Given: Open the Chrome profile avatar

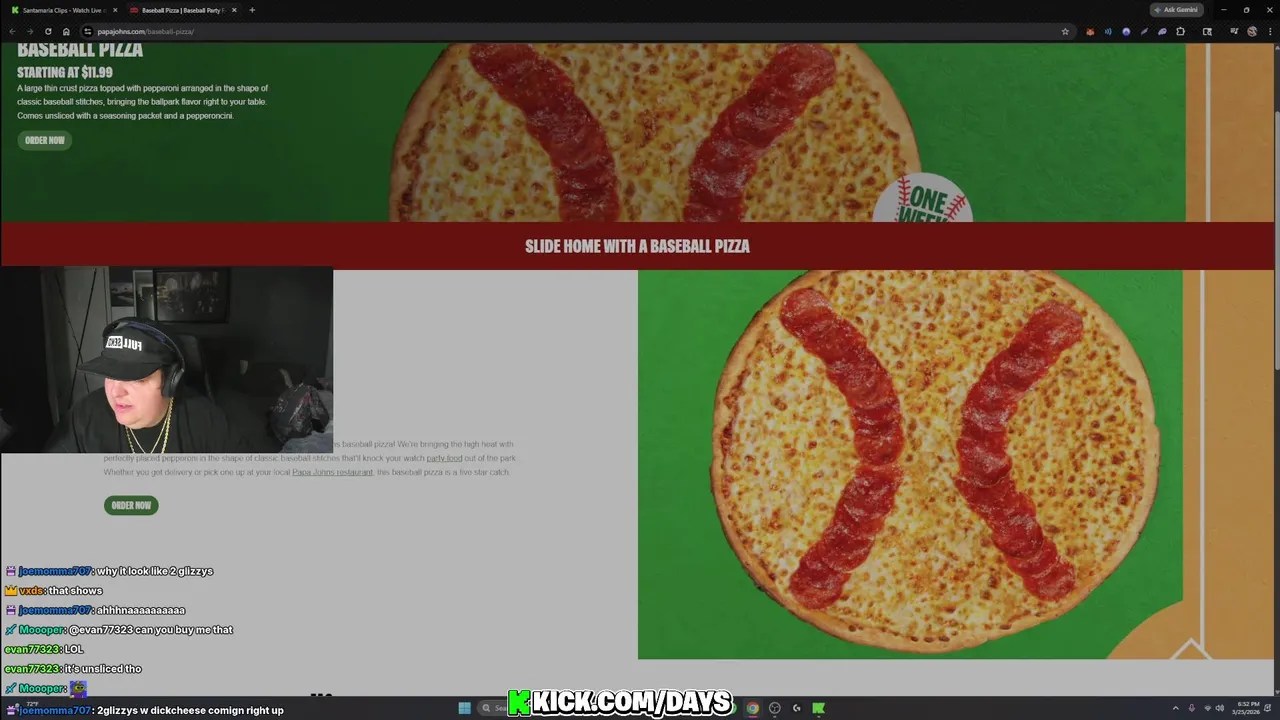Looking at the screenshot, I should coord(1252,31).
